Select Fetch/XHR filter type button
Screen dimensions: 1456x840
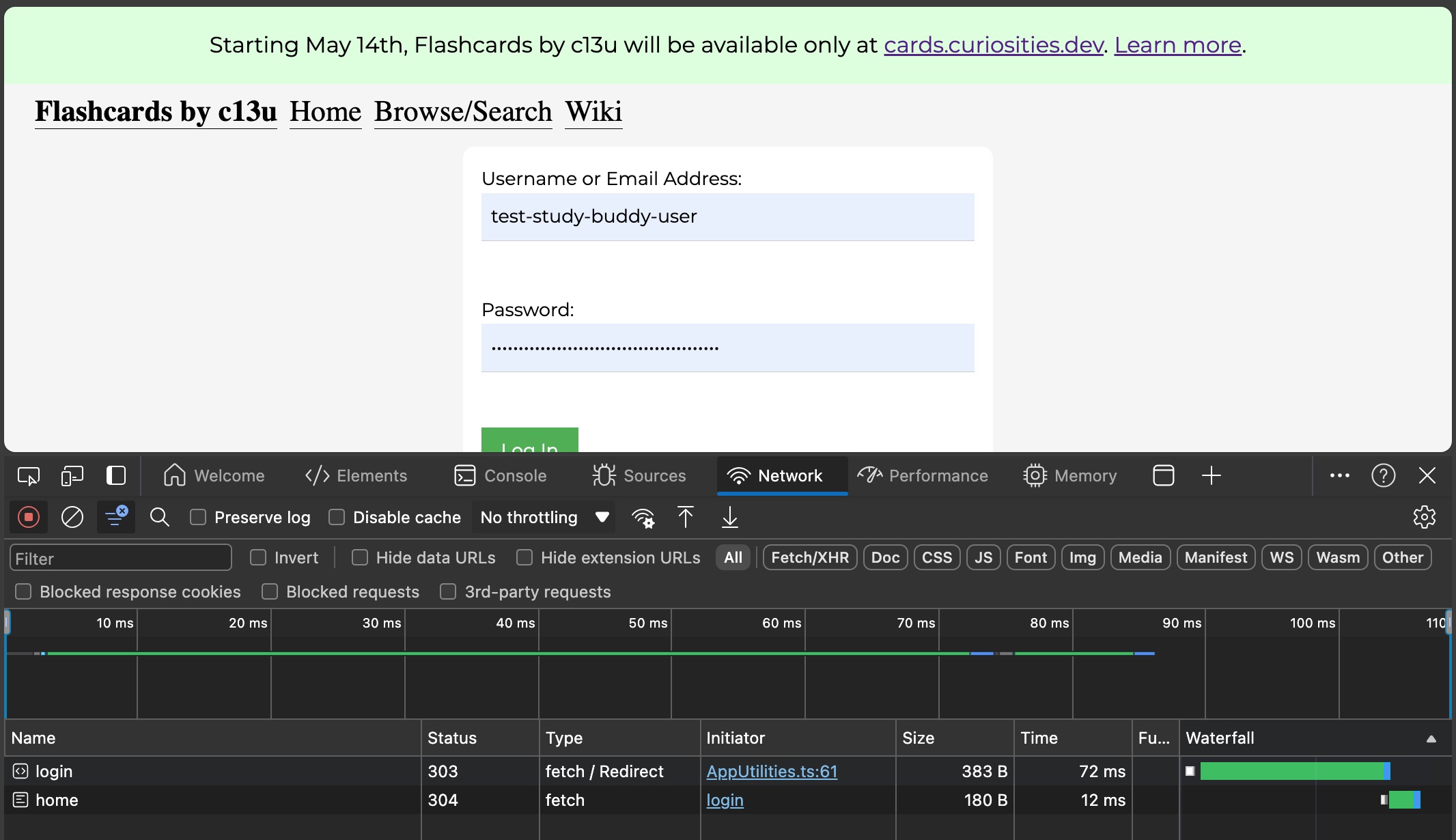810,558
